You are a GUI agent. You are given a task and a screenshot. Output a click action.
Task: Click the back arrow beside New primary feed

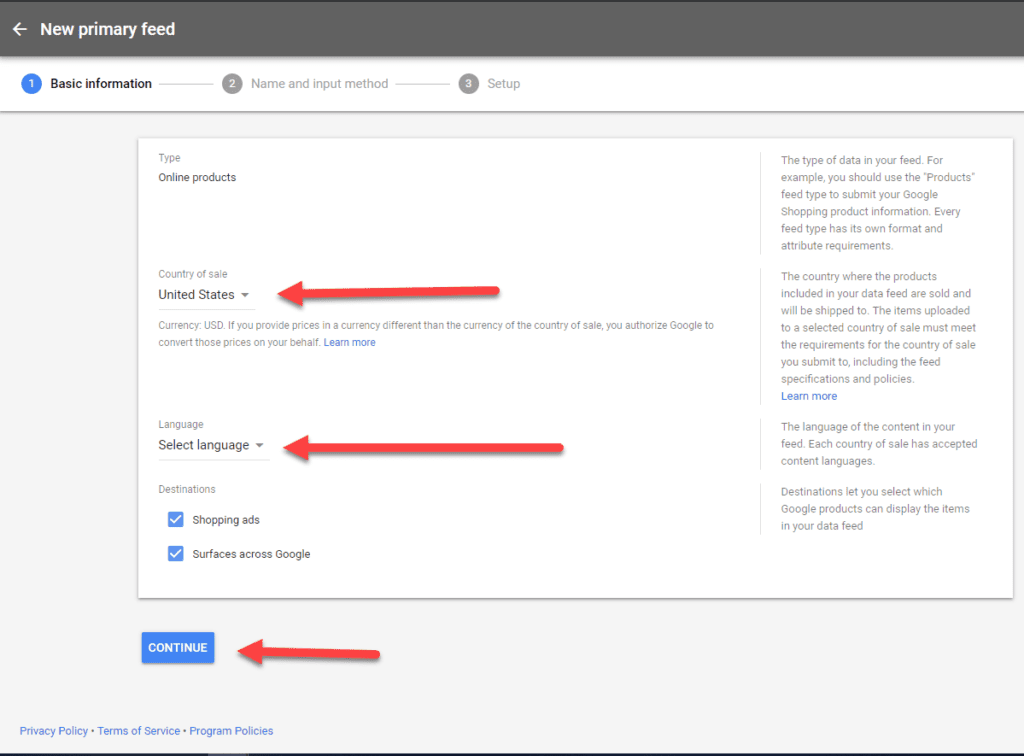(x=20, y=29)
